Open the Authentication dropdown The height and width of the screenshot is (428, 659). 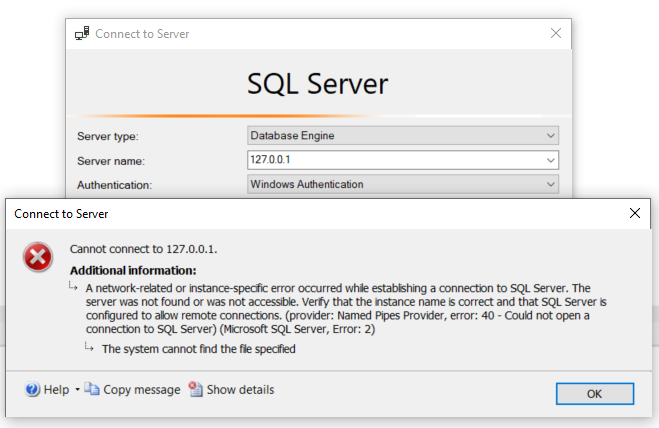[403, 184]
